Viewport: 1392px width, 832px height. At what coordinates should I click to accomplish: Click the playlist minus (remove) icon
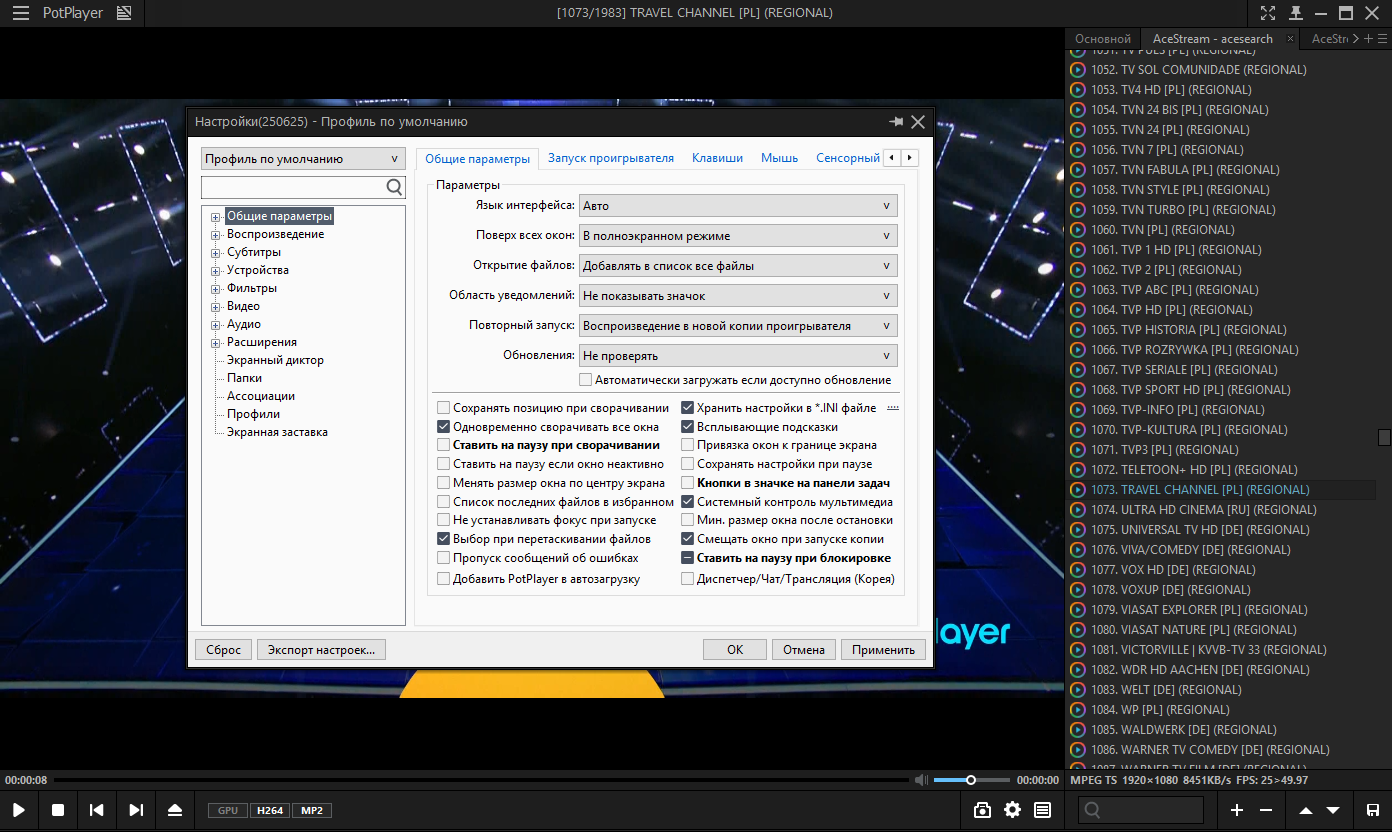coord(1266,810)
